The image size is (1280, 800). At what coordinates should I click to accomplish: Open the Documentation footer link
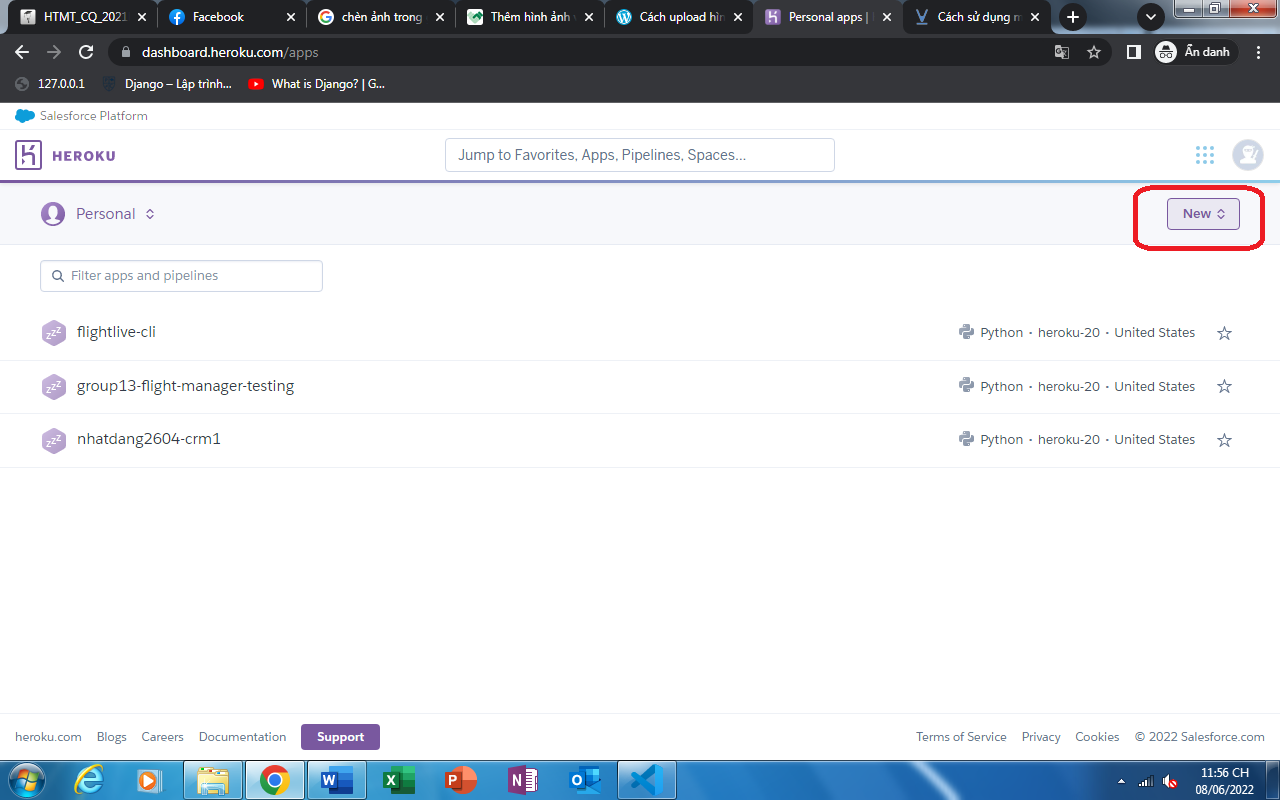242,737
